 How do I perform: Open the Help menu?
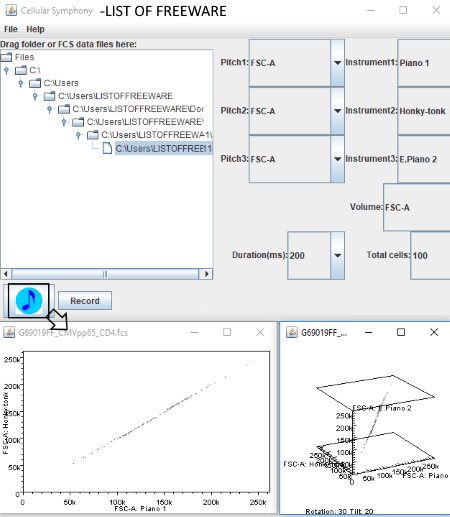(35, 29)
